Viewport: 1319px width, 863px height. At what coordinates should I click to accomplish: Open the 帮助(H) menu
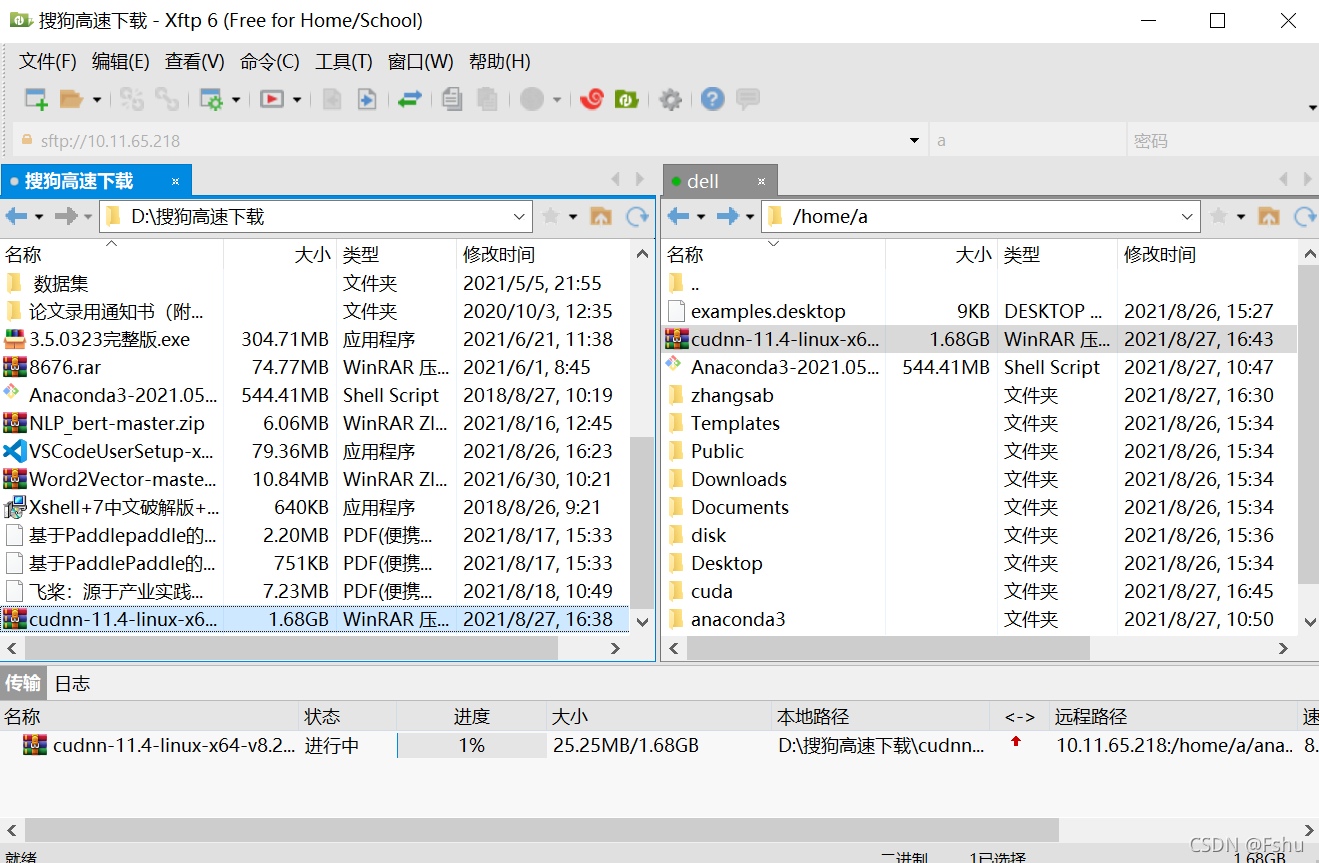tap(500, 61)
